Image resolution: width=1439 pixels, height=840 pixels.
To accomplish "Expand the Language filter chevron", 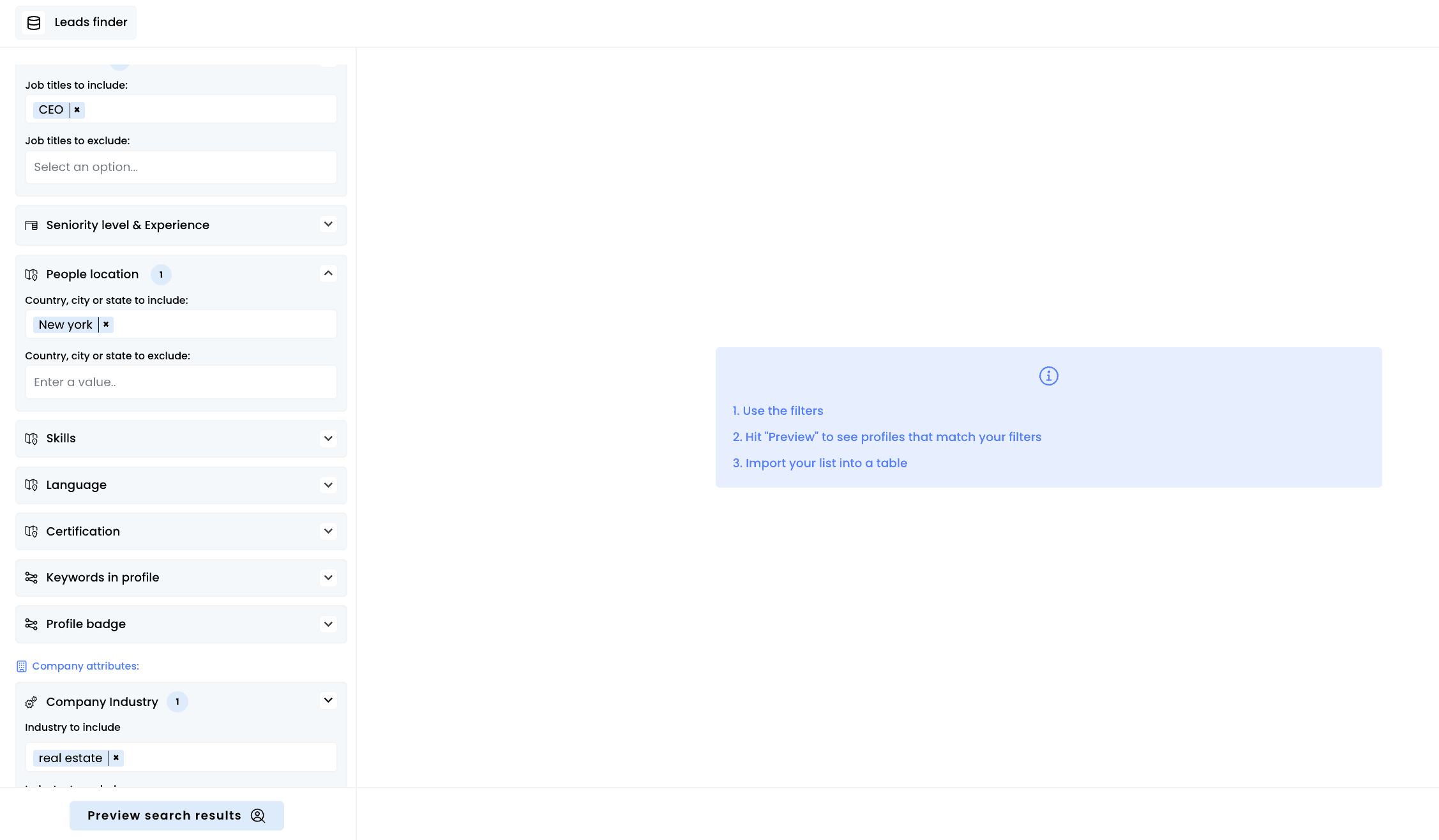I will [328, 485].
